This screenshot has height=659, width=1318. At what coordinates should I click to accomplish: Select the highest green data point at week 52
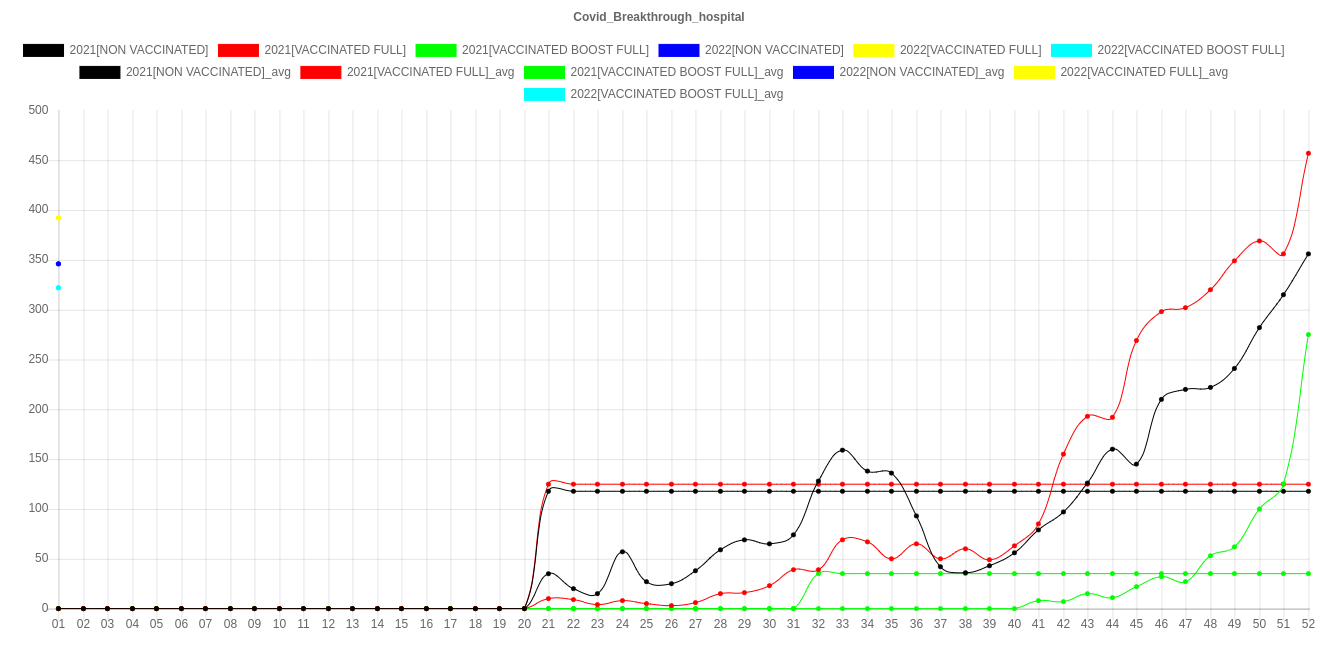tap(1308, 335)
